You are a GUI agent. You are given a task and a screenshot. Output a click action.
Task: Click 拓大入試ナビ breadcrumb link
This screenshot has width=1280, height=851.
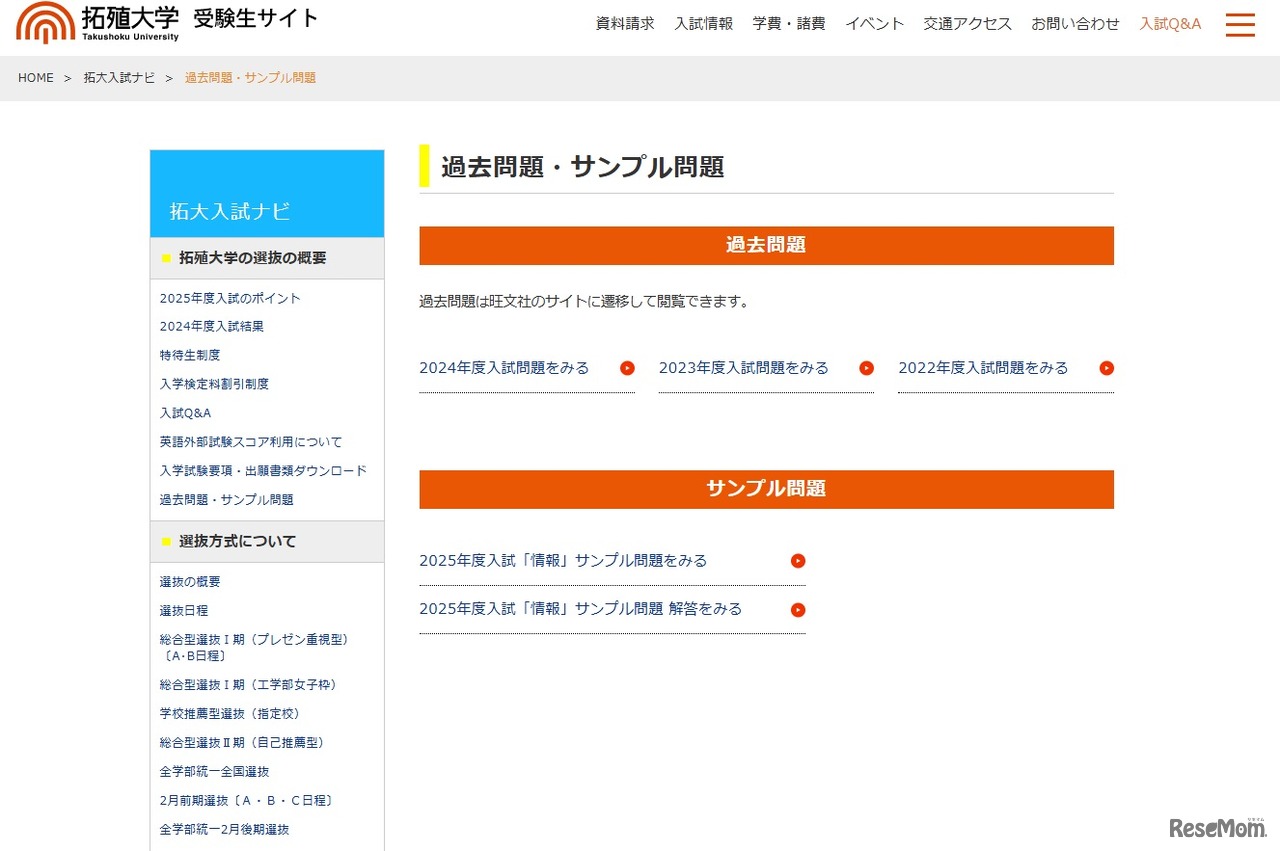click(119, 78)
